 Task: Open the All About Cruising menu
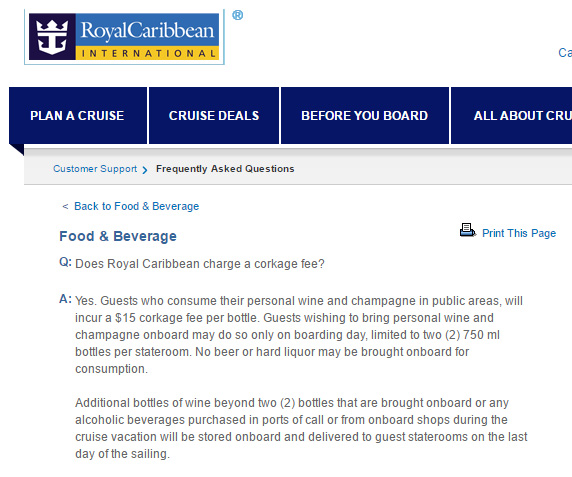coord(511,116)
